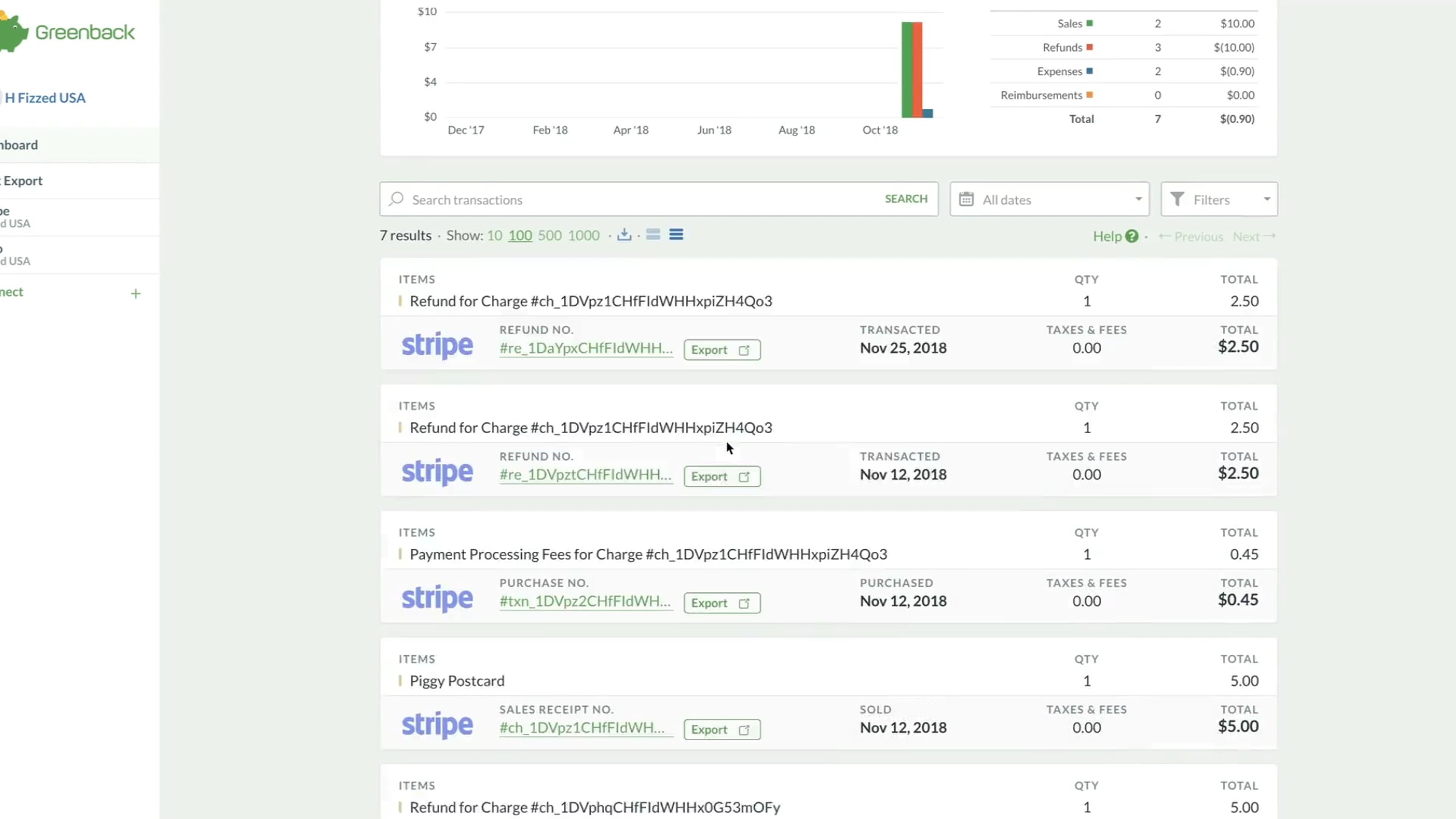Select the H Fizzed USA account

coord(45,98)
